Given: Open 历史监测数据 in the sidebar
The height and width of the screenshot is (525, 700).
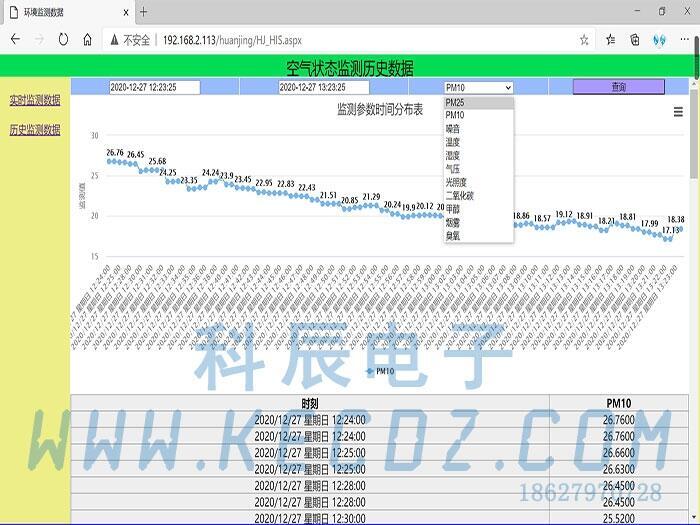Looking at the screenshot, I should (34, 130).
